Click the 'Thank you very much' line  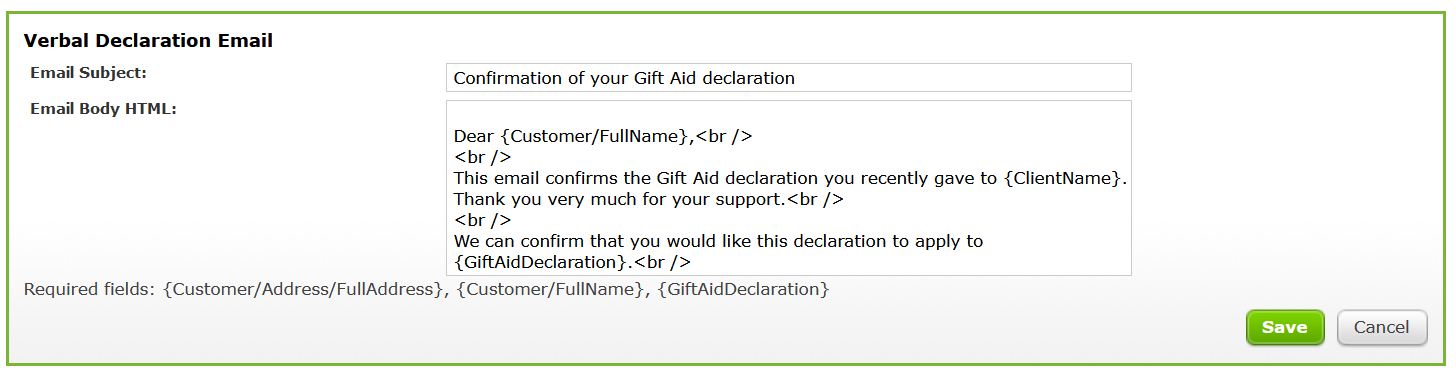[x=648, y=199]
